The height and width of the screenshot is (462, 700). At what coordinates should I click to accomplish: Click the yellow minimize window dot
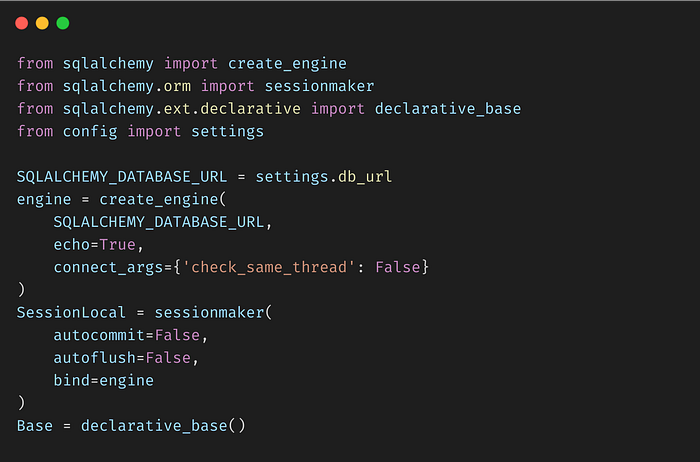(x=42, y=23)
